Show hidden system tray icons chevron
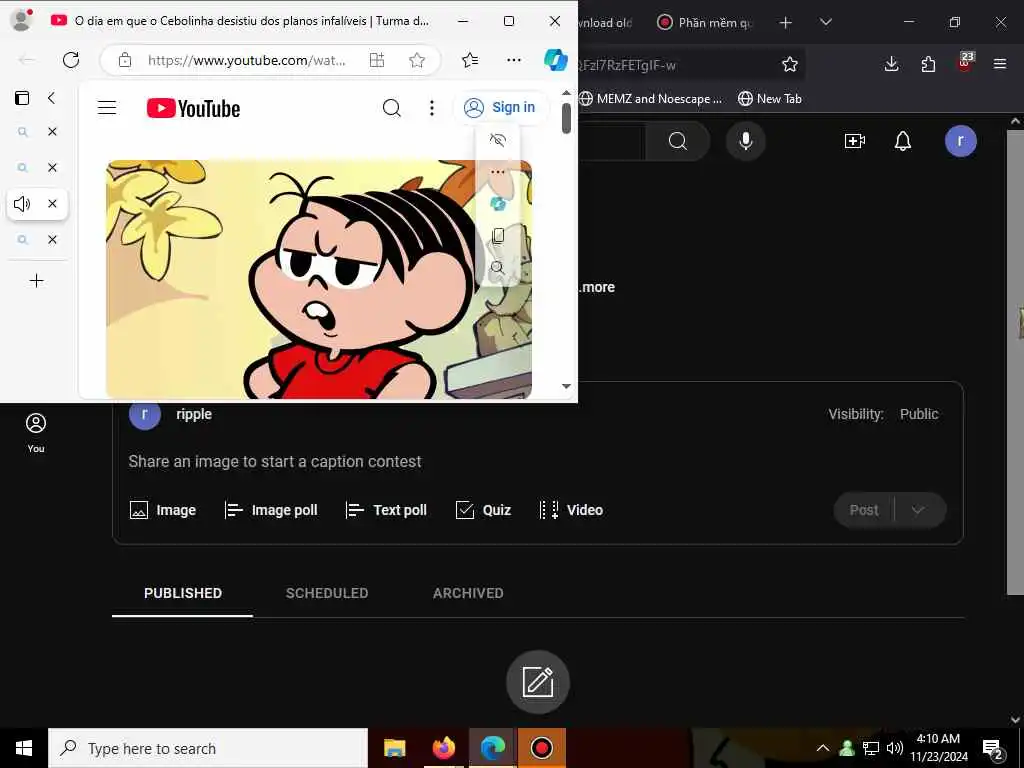 pyautogui.click(x=823, y=748)
